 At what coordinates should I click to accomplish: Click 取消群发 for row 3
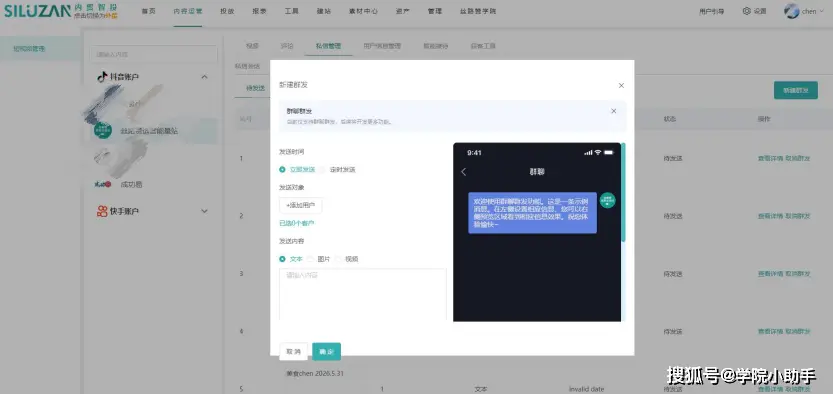click(798, 274)
